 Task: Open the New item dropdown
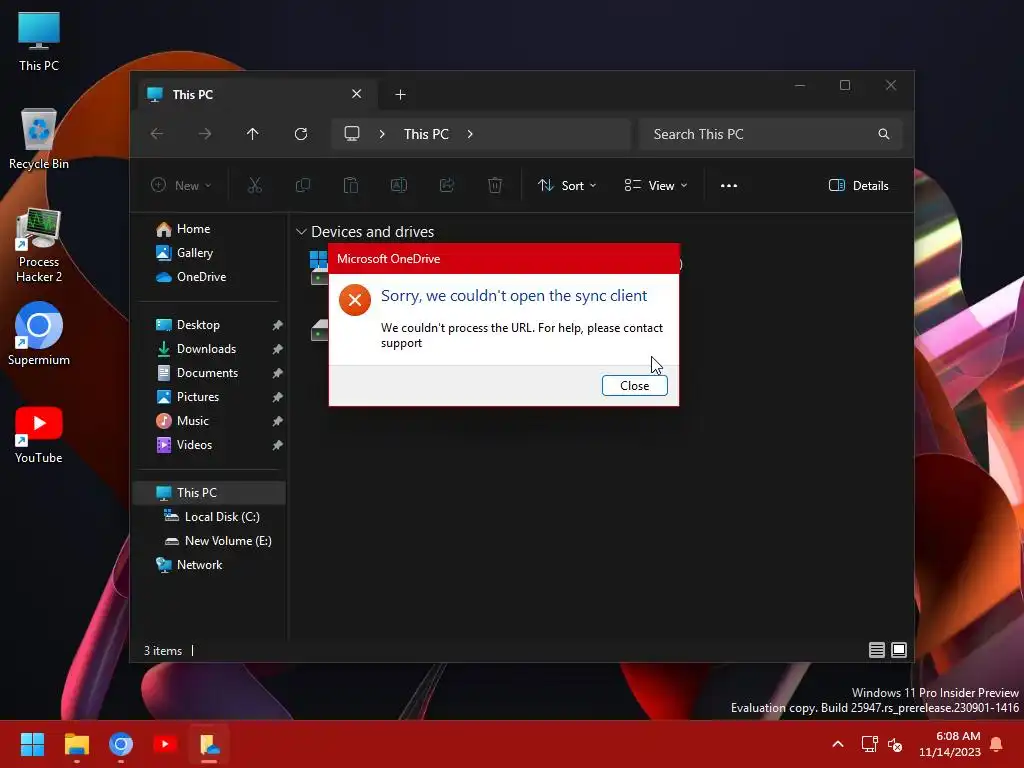(181, 185)
